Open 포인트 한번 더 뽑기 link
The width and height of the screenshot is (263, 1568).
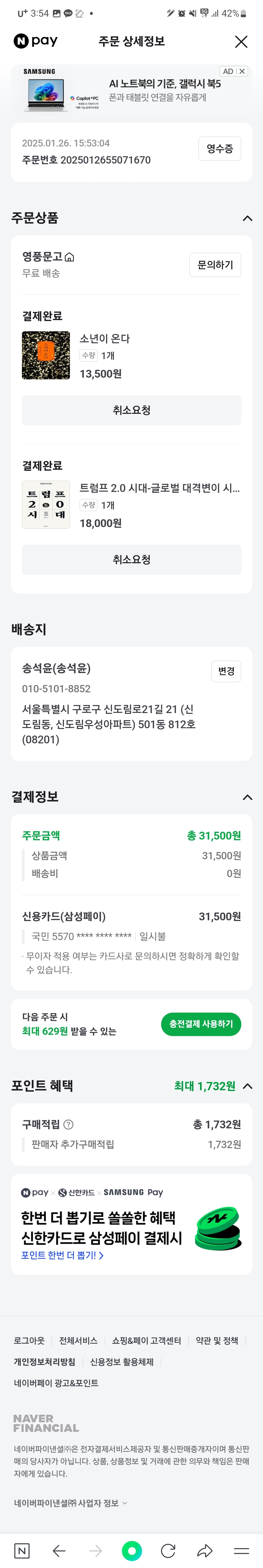tap(63, 1255)
